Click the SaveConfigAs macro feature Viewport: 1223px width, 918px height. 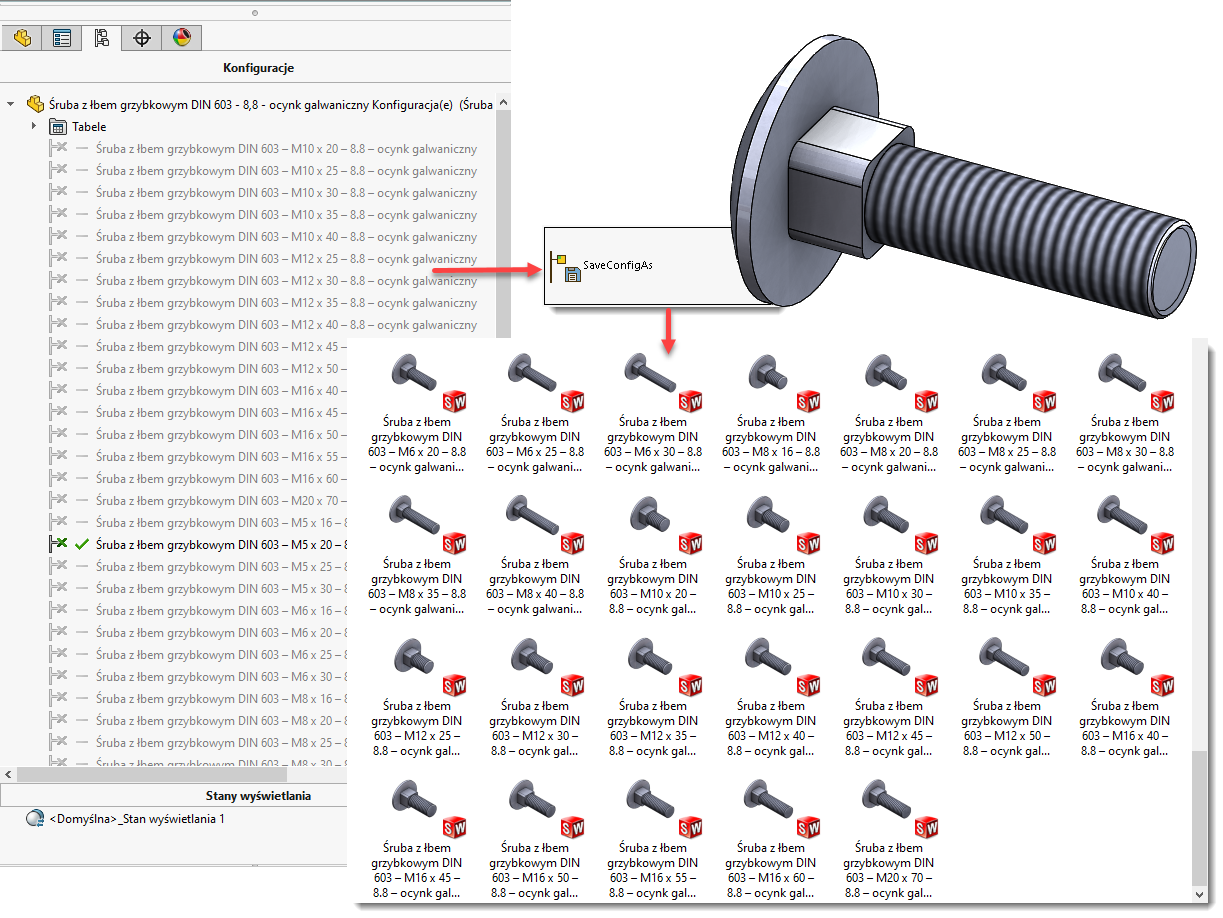[617, 265]
